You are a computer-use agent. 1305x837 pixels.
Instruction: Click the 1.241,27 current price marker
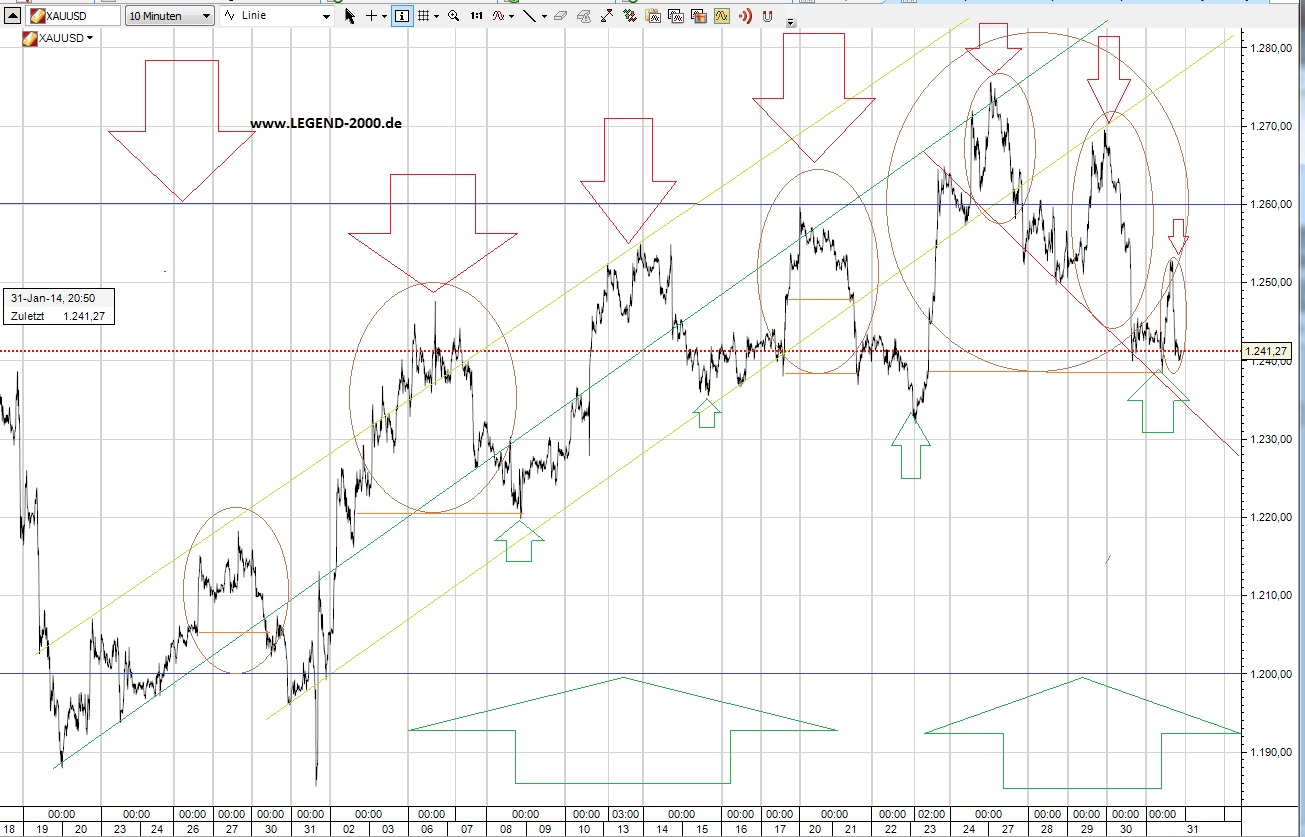click(1267, 351)
